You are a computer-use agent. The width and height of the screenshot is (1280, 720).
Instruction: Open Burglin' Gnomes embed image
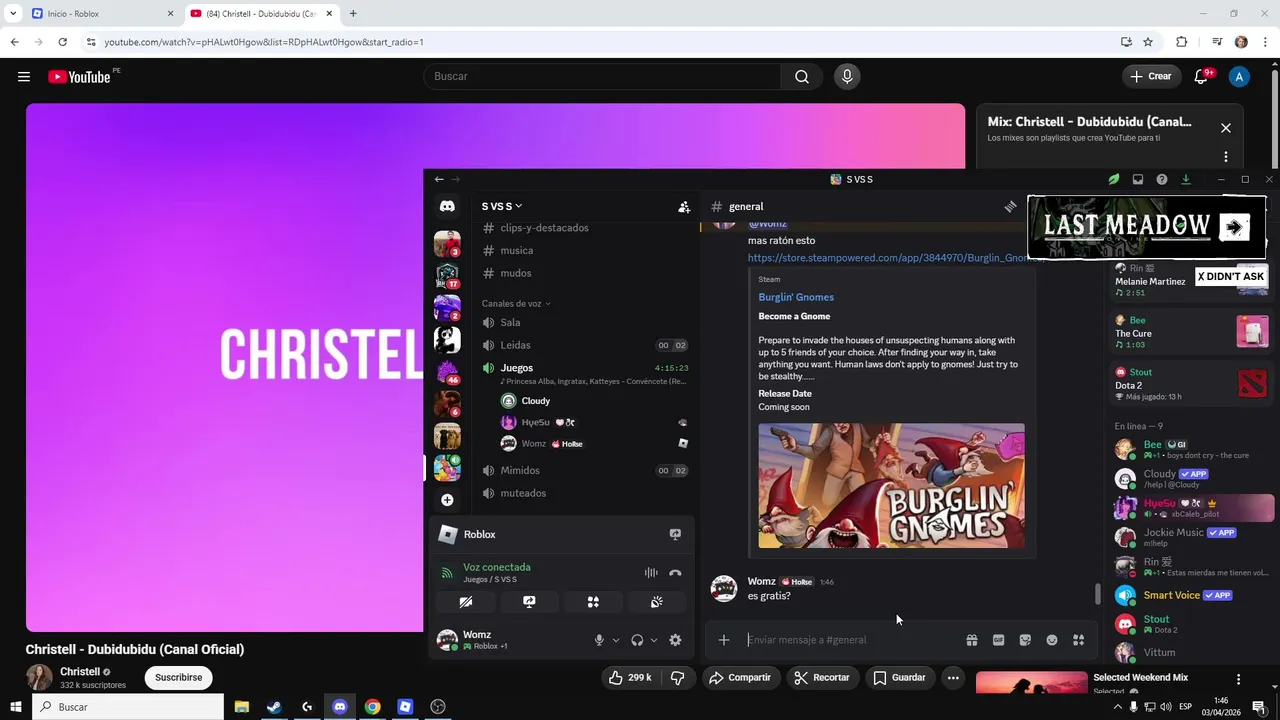[891, 486]
